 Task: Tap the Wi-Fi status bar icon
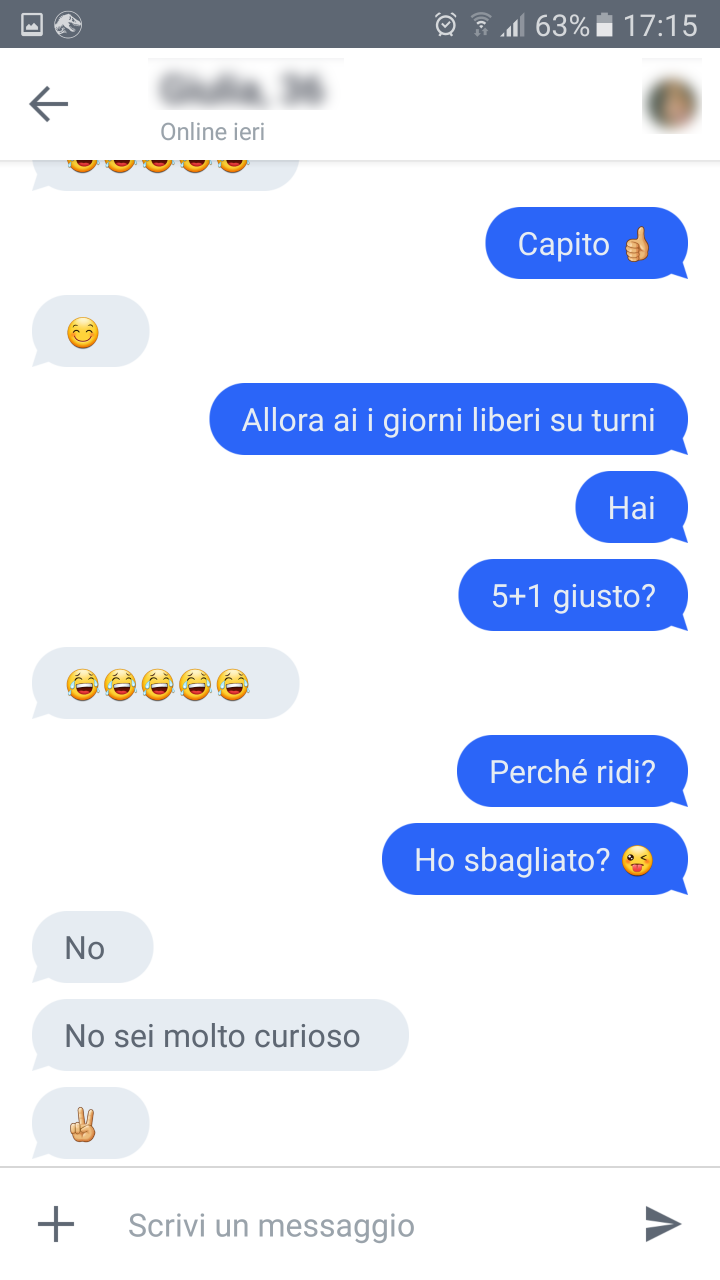482,25
